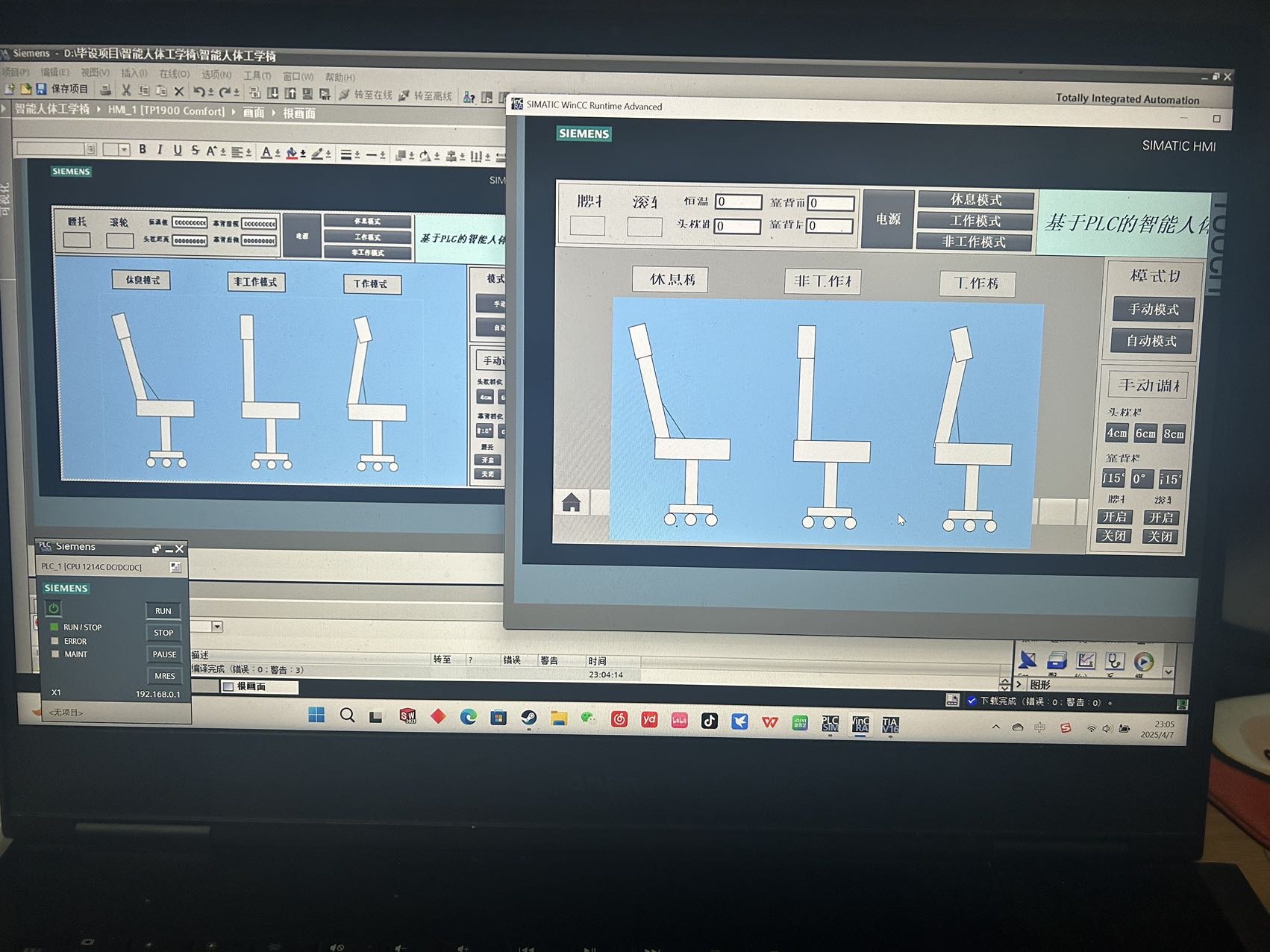Select 工作模式 in WinCC Runtime
1270x952 pixels.
[x=975, y=221]
